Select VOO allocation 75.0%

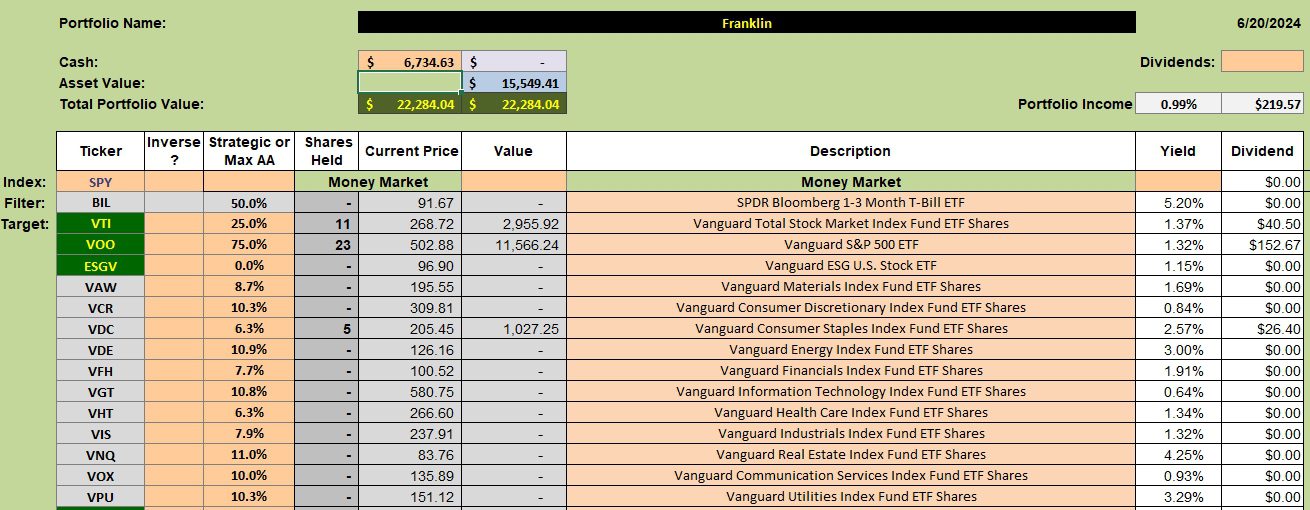coord(250,245)
